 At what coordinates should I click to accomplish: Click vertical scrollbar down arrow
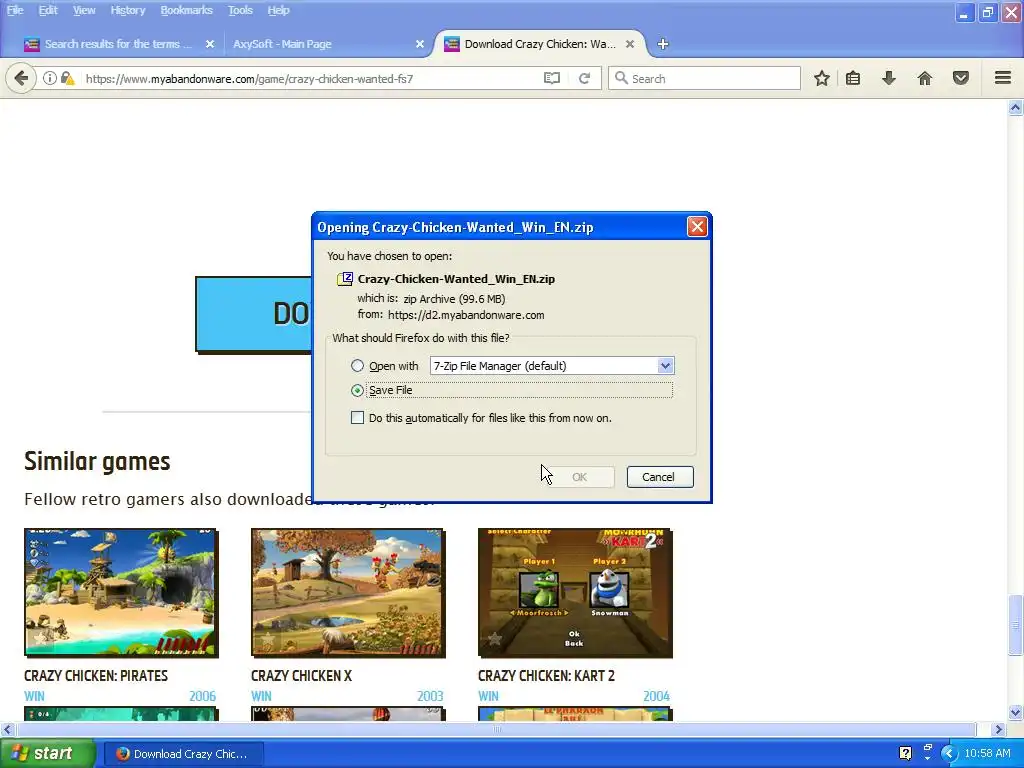(x=1016, y=712)
